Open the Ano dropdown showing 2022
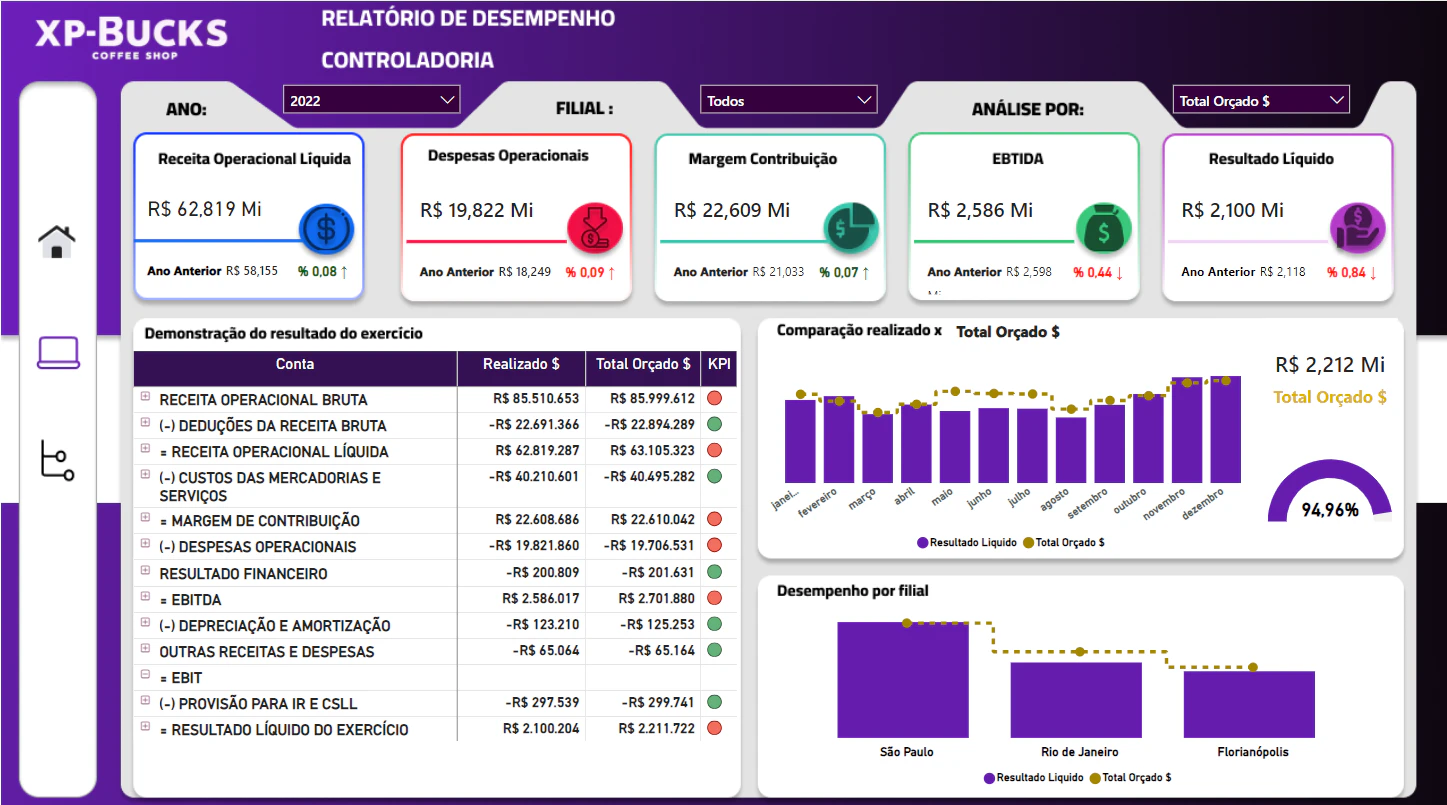Viewport: 1447px width, 805px height. coord(372,100)
